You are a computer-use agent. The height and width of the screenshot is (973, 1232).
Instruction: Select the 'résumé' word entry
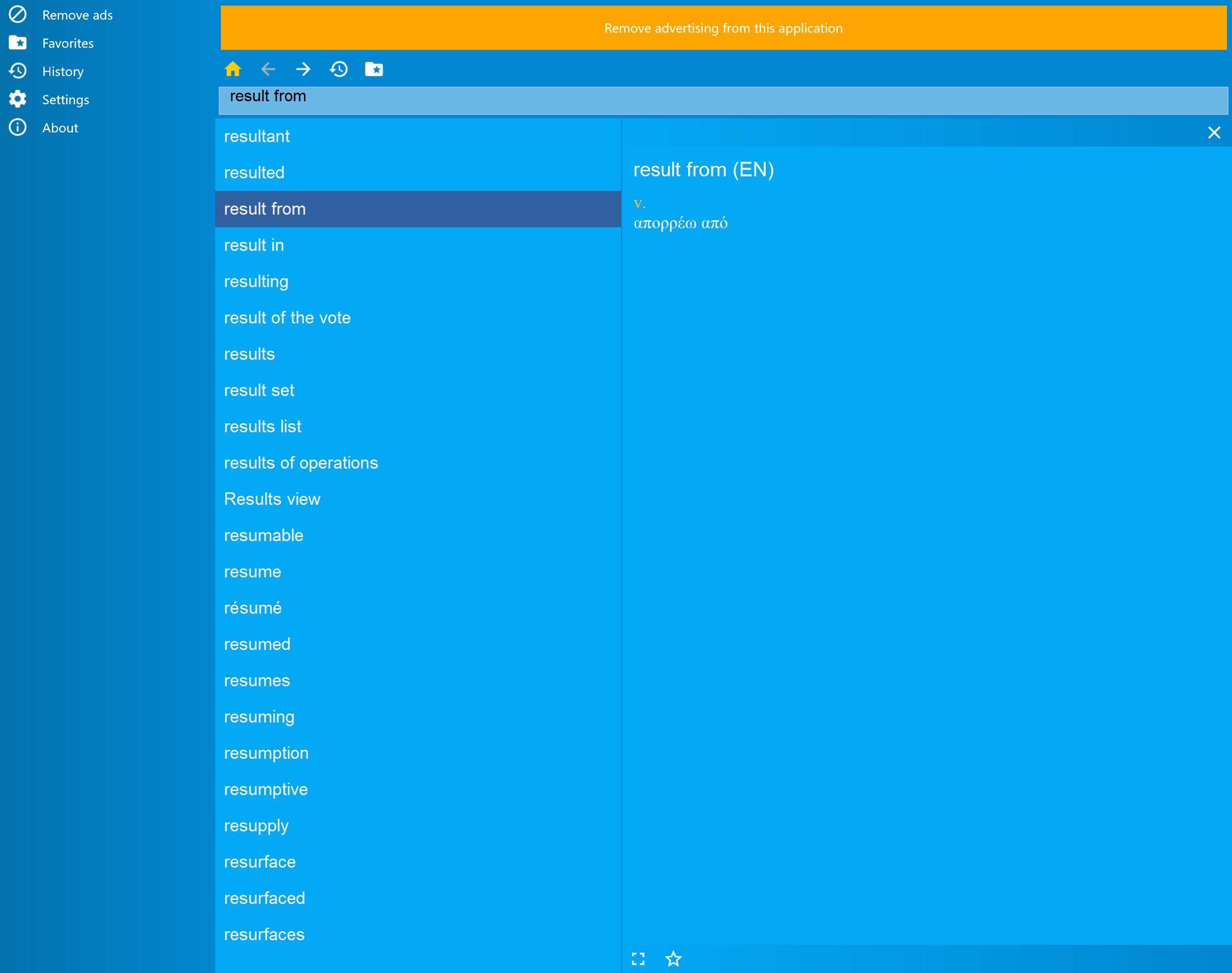tap(253, 608)
